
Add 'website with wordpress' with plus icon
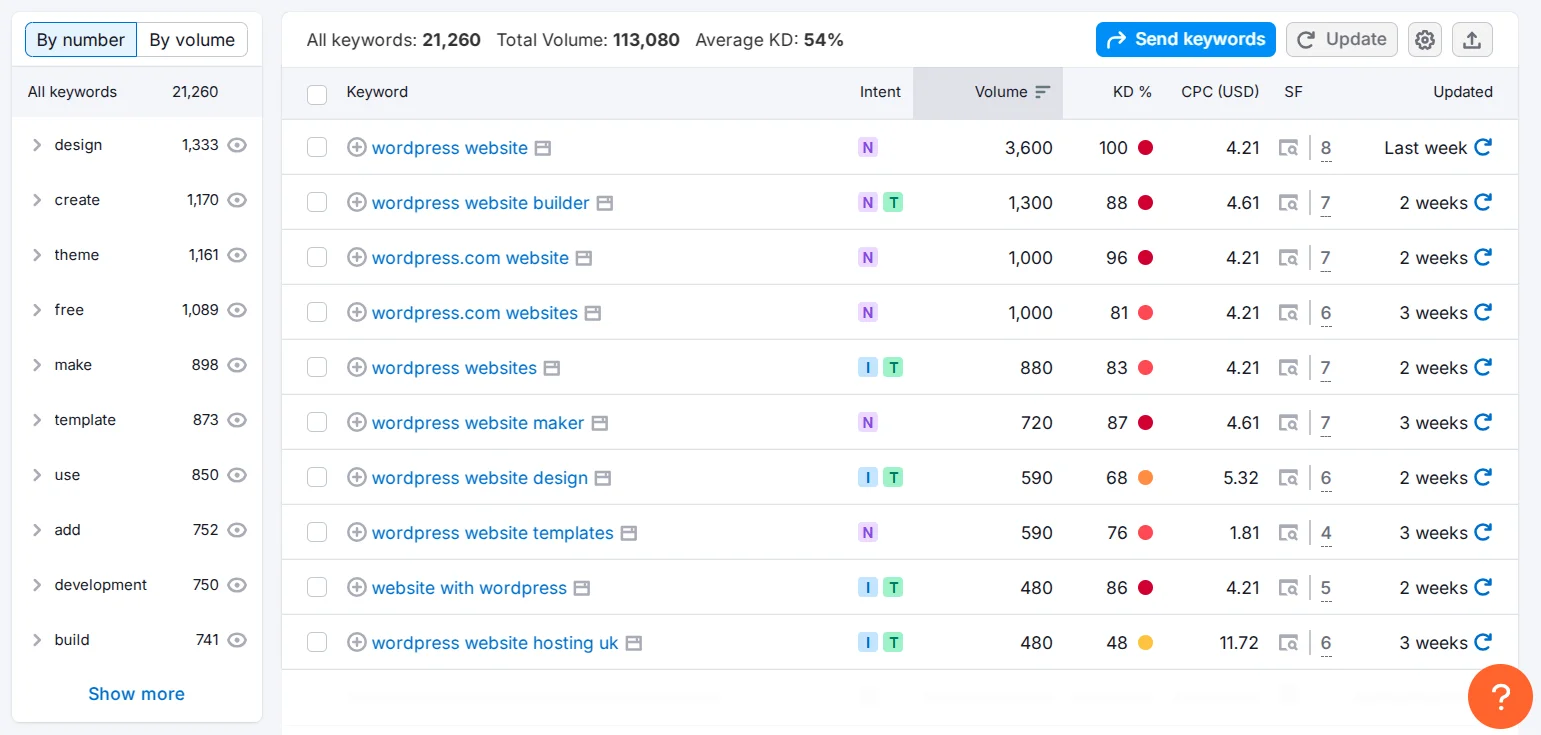(x=357, y=587)
